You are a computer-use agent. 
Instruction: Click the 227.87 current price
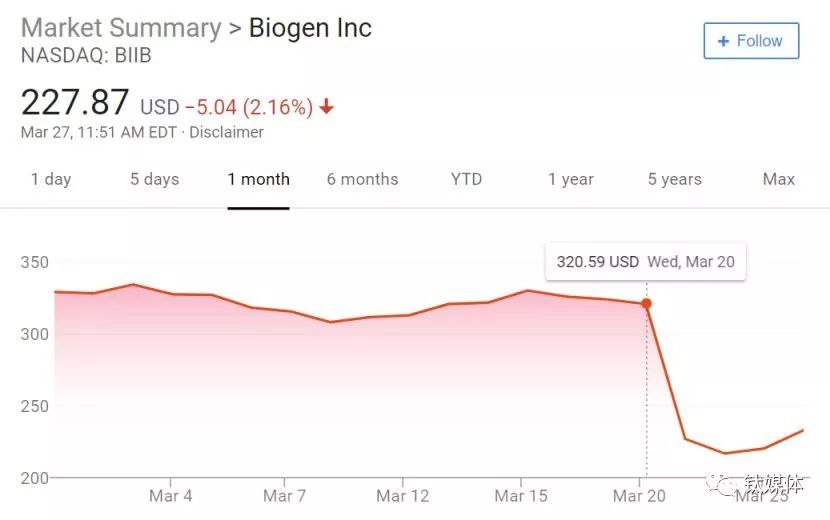pos(75,103)
